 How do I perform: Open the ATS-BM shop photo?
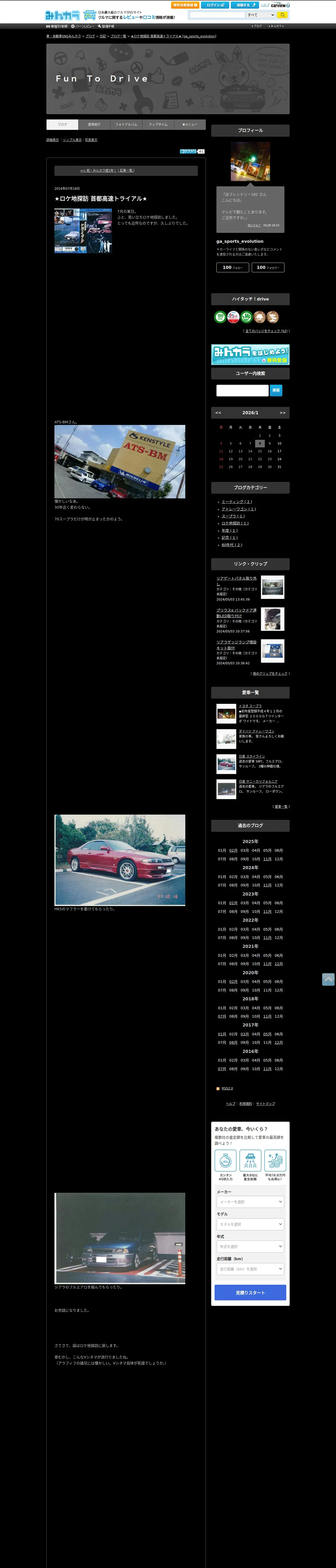click(x=120, y=462)
